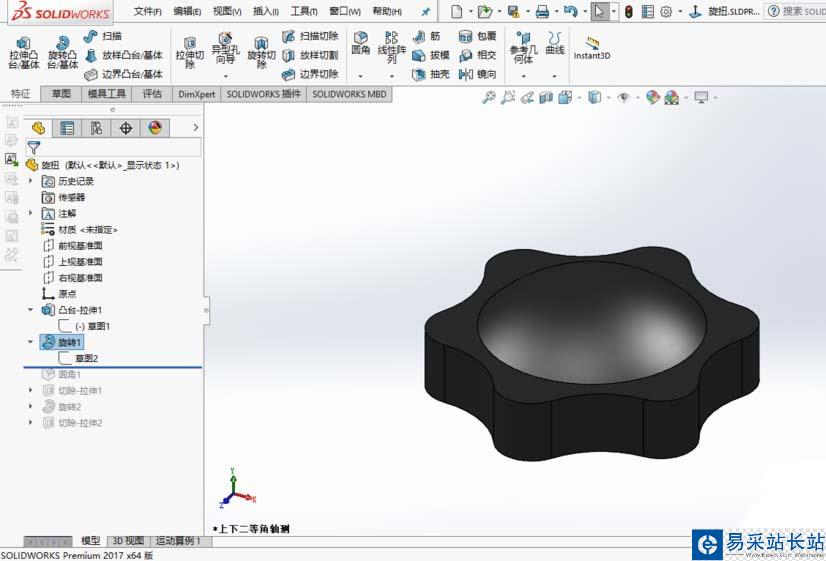Open the Linear Pattern dropdown arrow
826x561 pixels.
pyautogui.click(x=391, y=76)
